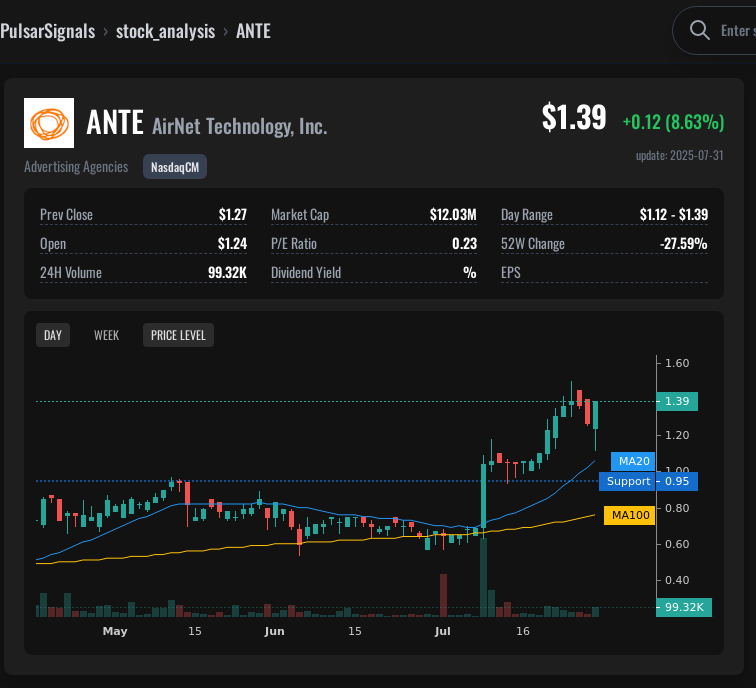Click the Day Range label
This screenshot has height=688, width=756.
pyautogui.click(x=527, y=215)
